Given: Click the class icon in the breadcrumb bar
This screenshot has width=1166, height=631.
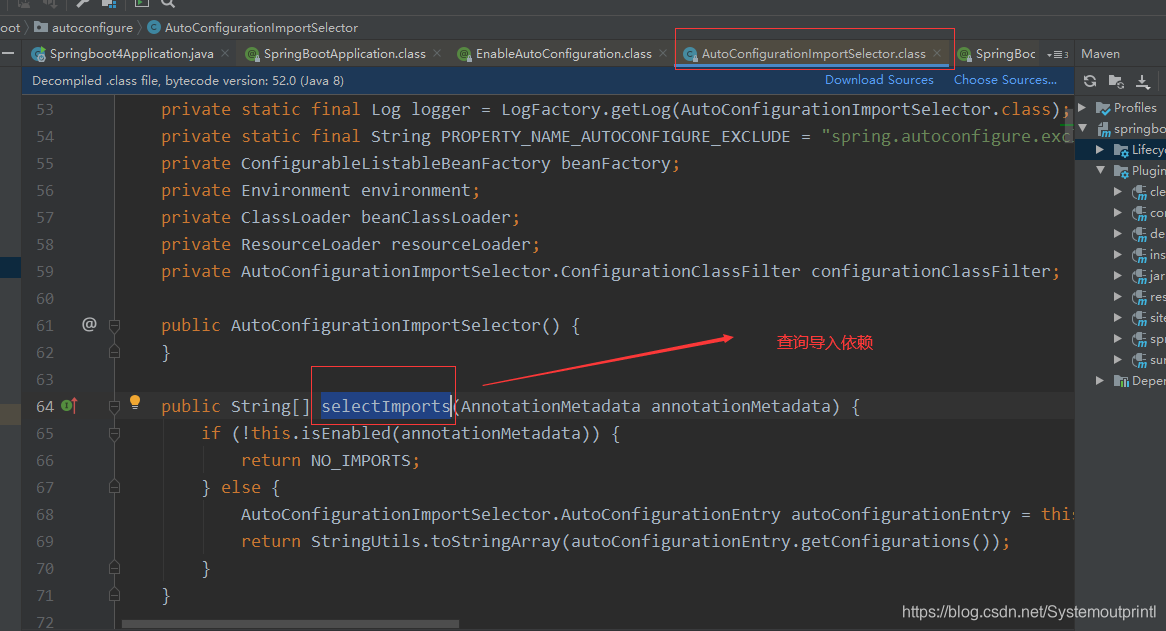Looking at the screenshot, I should click(x=154, y=27).
